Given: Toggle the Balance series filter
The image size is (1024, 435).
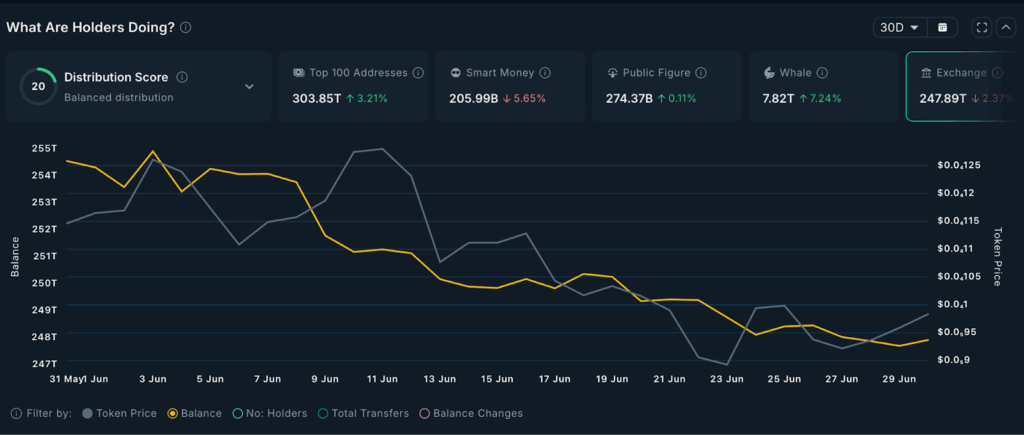Looking at the screenshot, I should click(x=195, y=413).
